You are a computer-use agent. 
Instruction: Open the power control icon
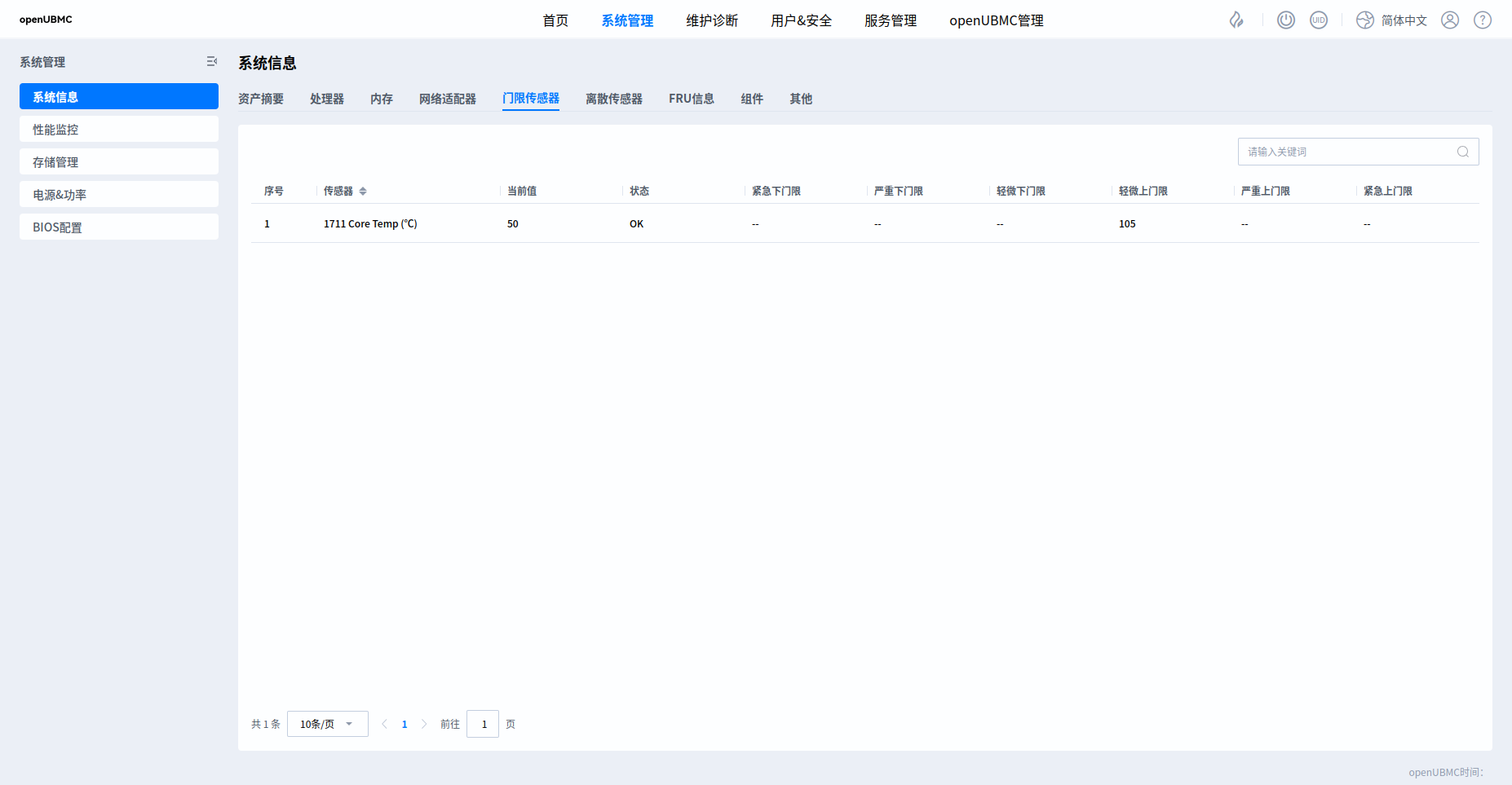(1286, 20)
